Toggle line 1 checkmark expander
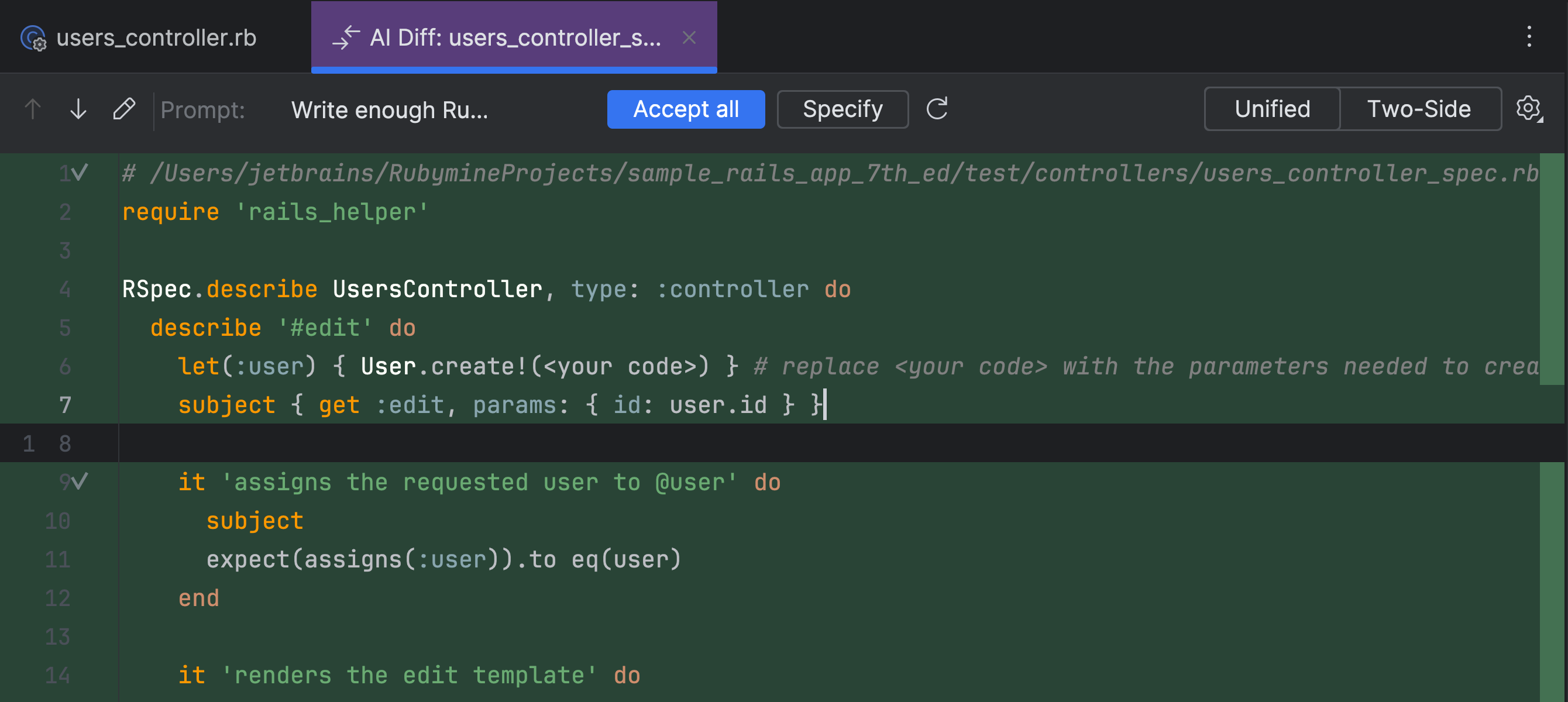This screenshot has height=702, width=1568. tap(80, 172)
